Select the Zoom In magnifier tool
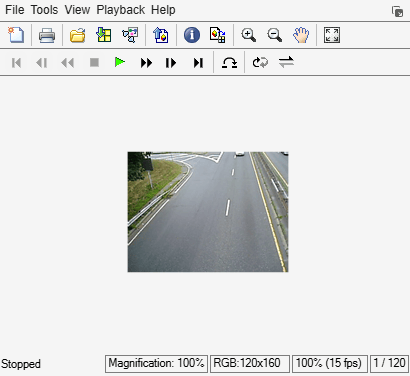The image size is (410, 376). (249, 35)
